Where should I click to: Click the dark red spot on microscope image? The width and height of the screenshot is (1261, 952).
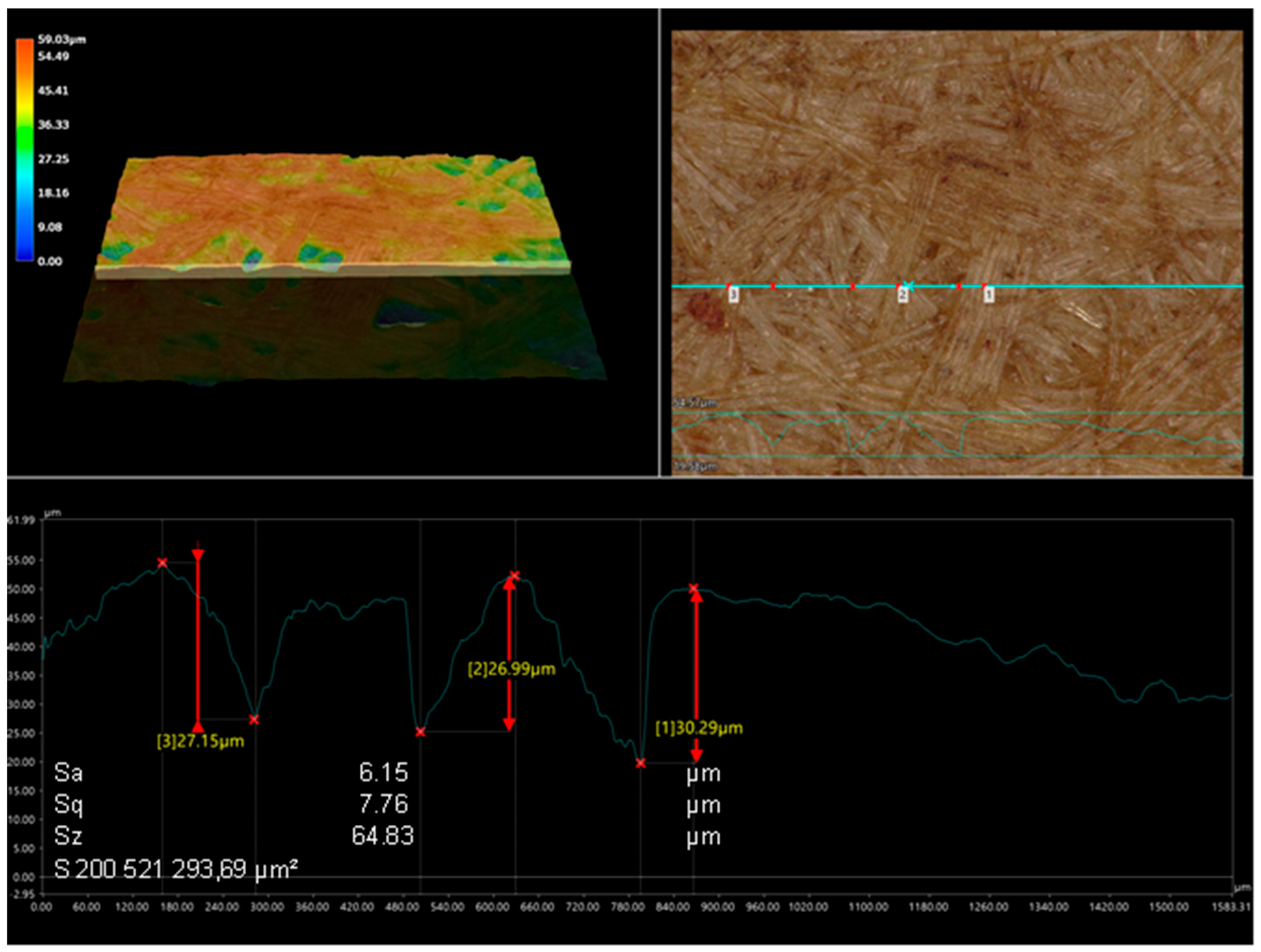pos(706,311)
